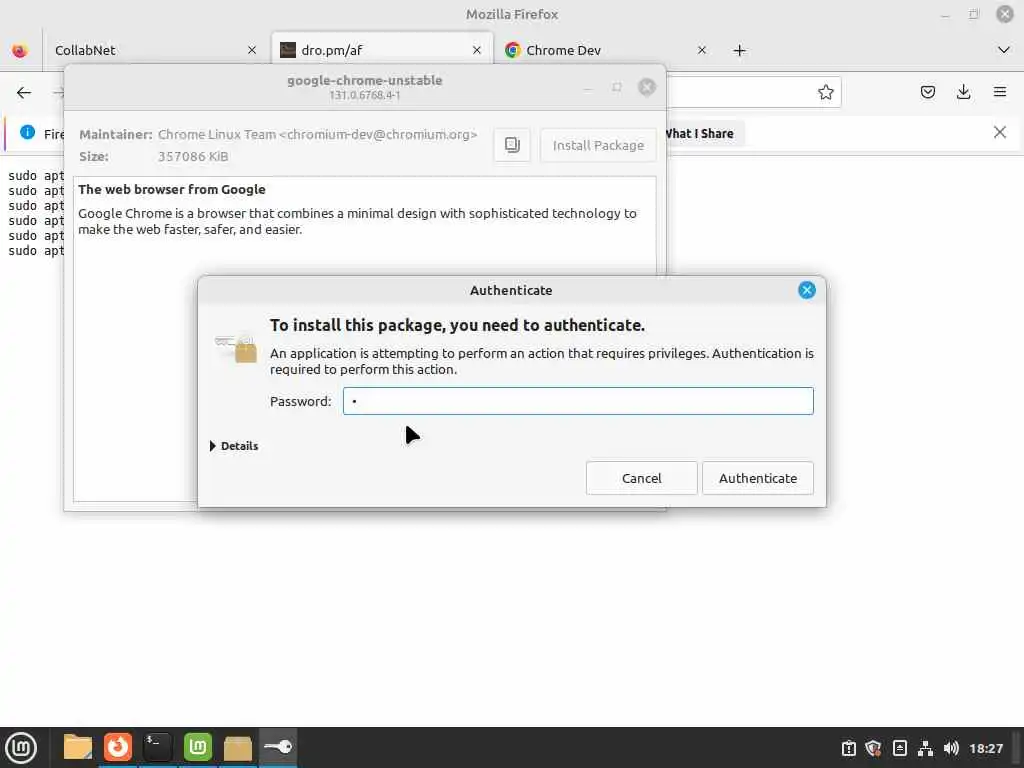Open the notes tray icon
Screen dimensions: 1024x768
(899, 748)
